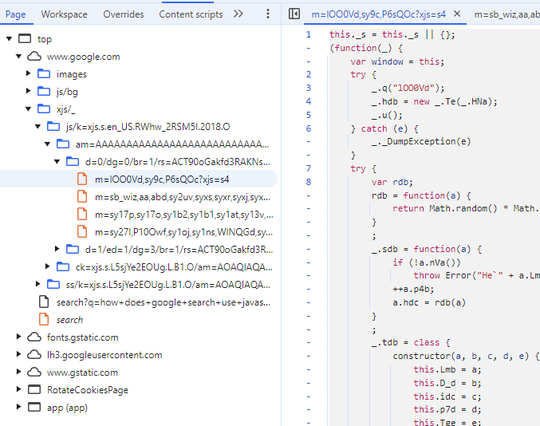Expand the js/bg folder
The width and height of the screenshot is (540, 426).
pos(28,91)
